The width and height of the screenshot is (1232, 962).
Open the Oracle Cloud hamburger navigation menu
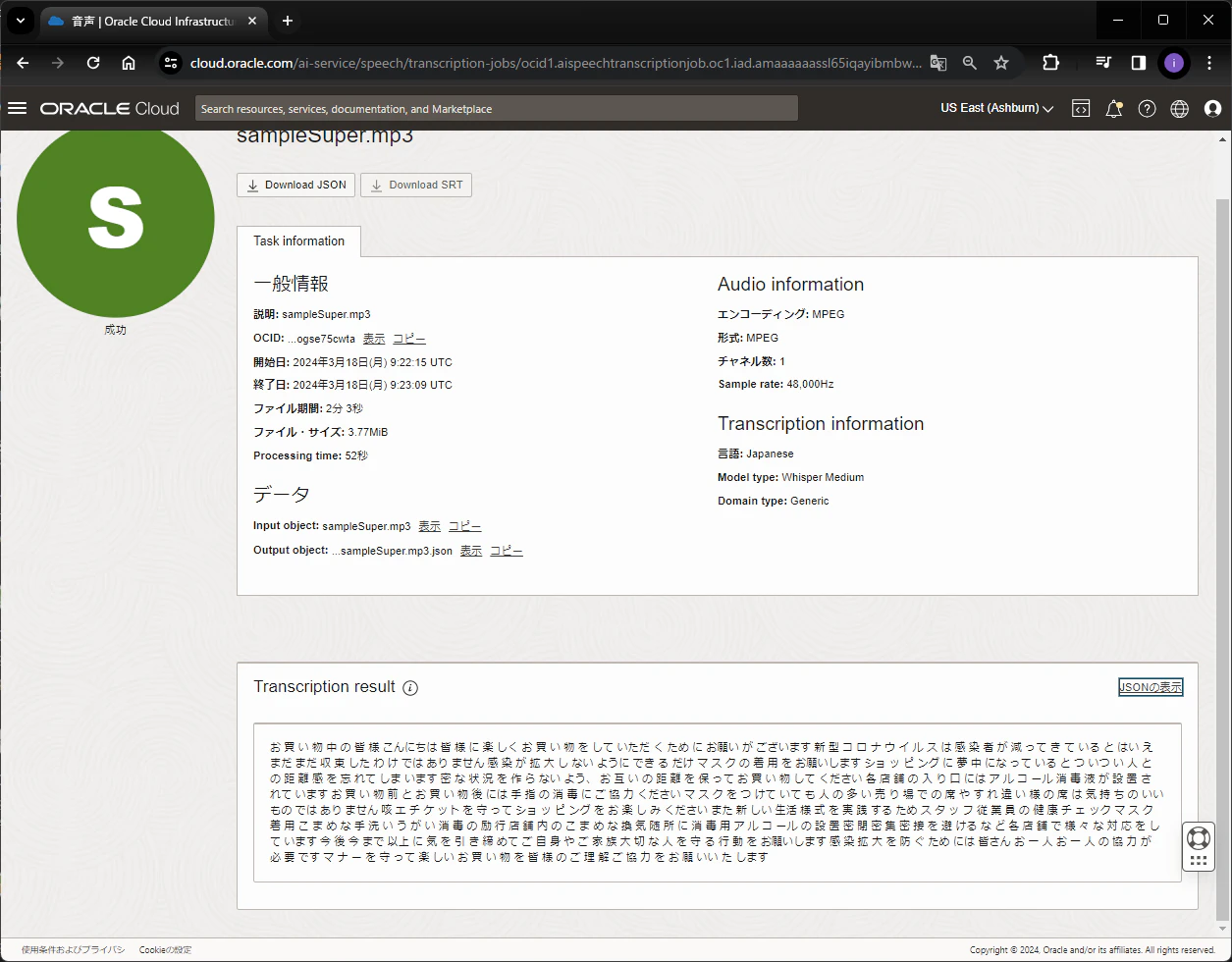[17, 108]
